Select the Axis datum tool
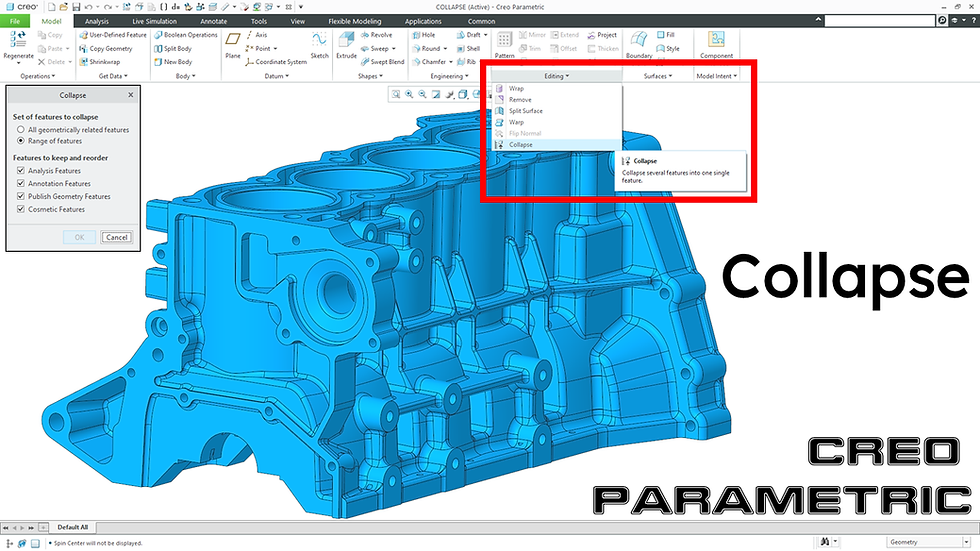Image resolution: width=980 pixels, height=551 pixels. (x=256, y=35)
